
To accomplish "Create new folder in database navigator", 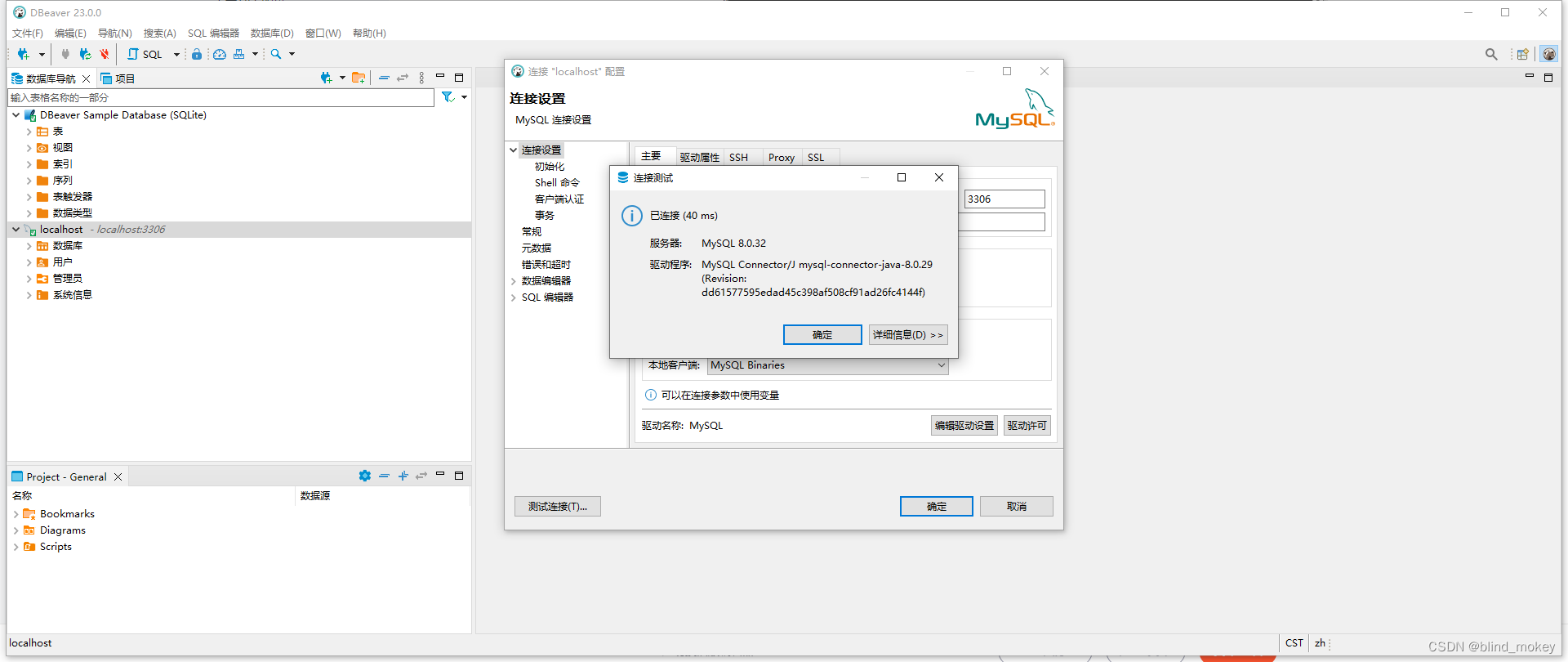I will (359, 78).
